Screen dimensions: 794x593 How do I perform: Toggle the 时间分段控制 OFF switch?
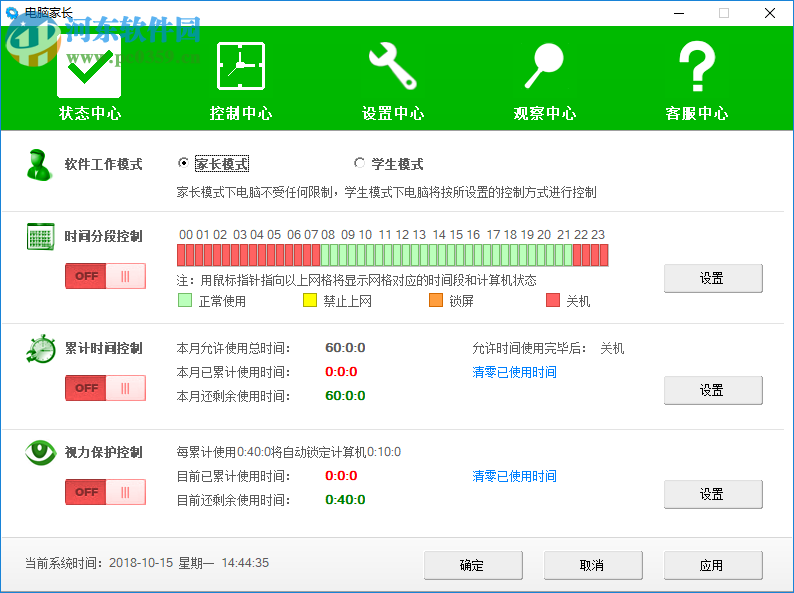(105, 276)
